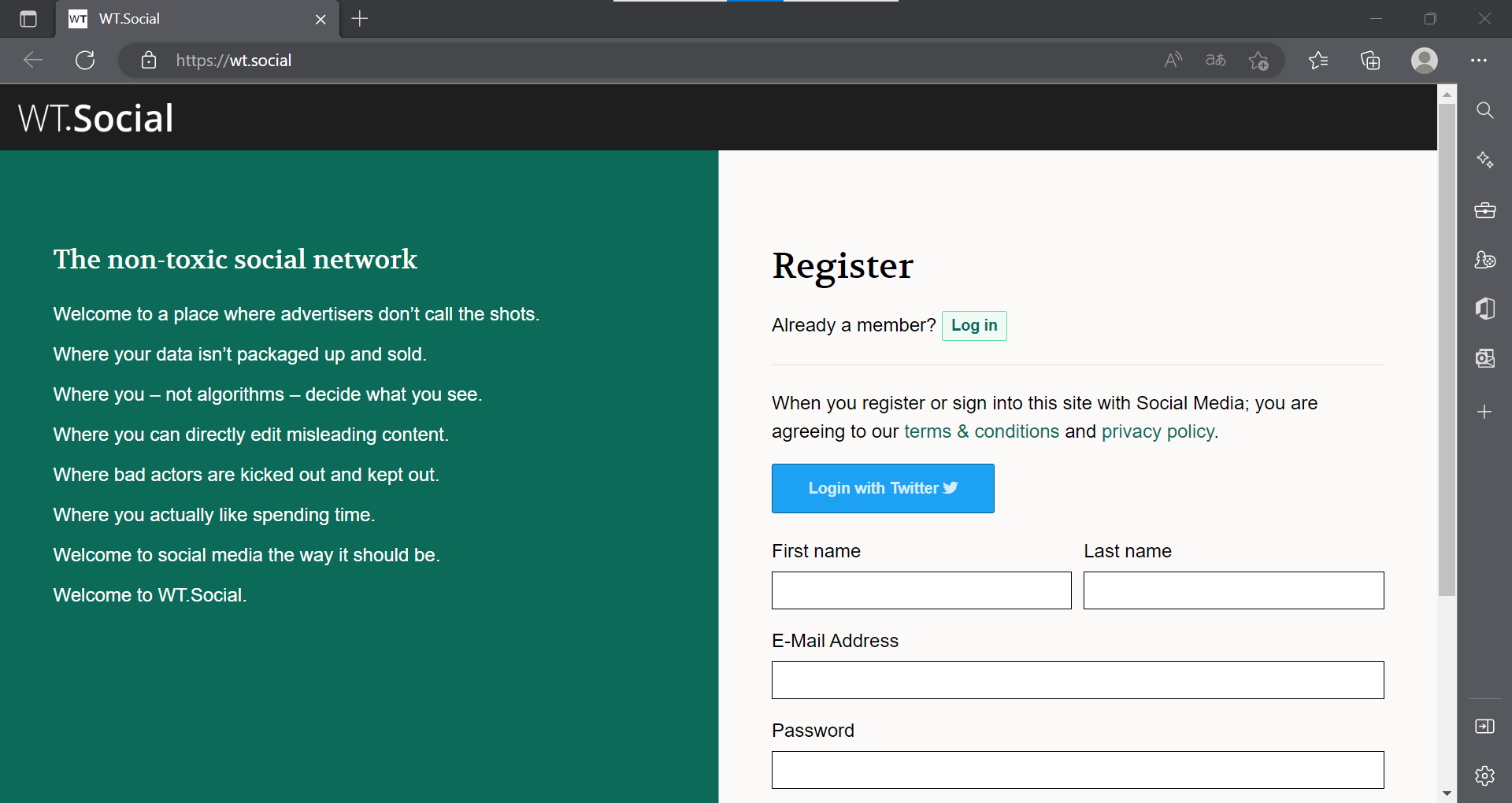Click 'Already a member?' text

click(854, 325)
